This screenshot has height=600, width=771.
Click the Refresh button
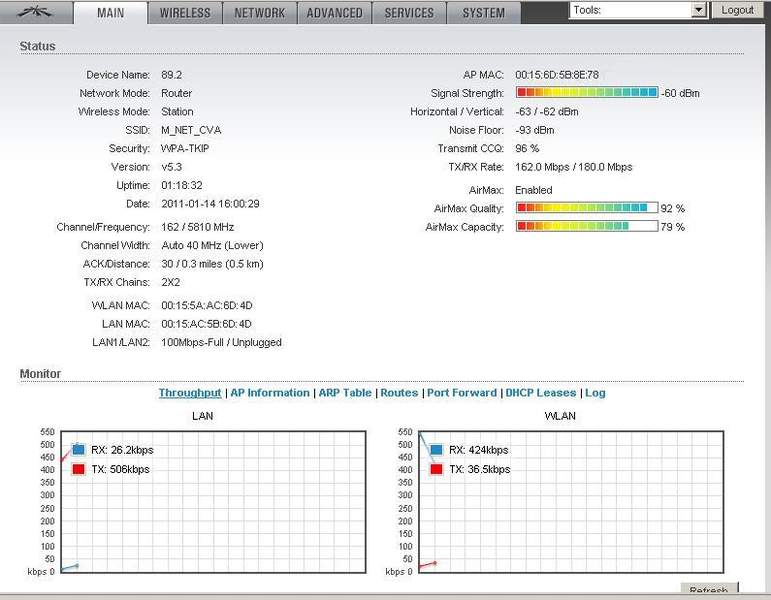[710, 589]
